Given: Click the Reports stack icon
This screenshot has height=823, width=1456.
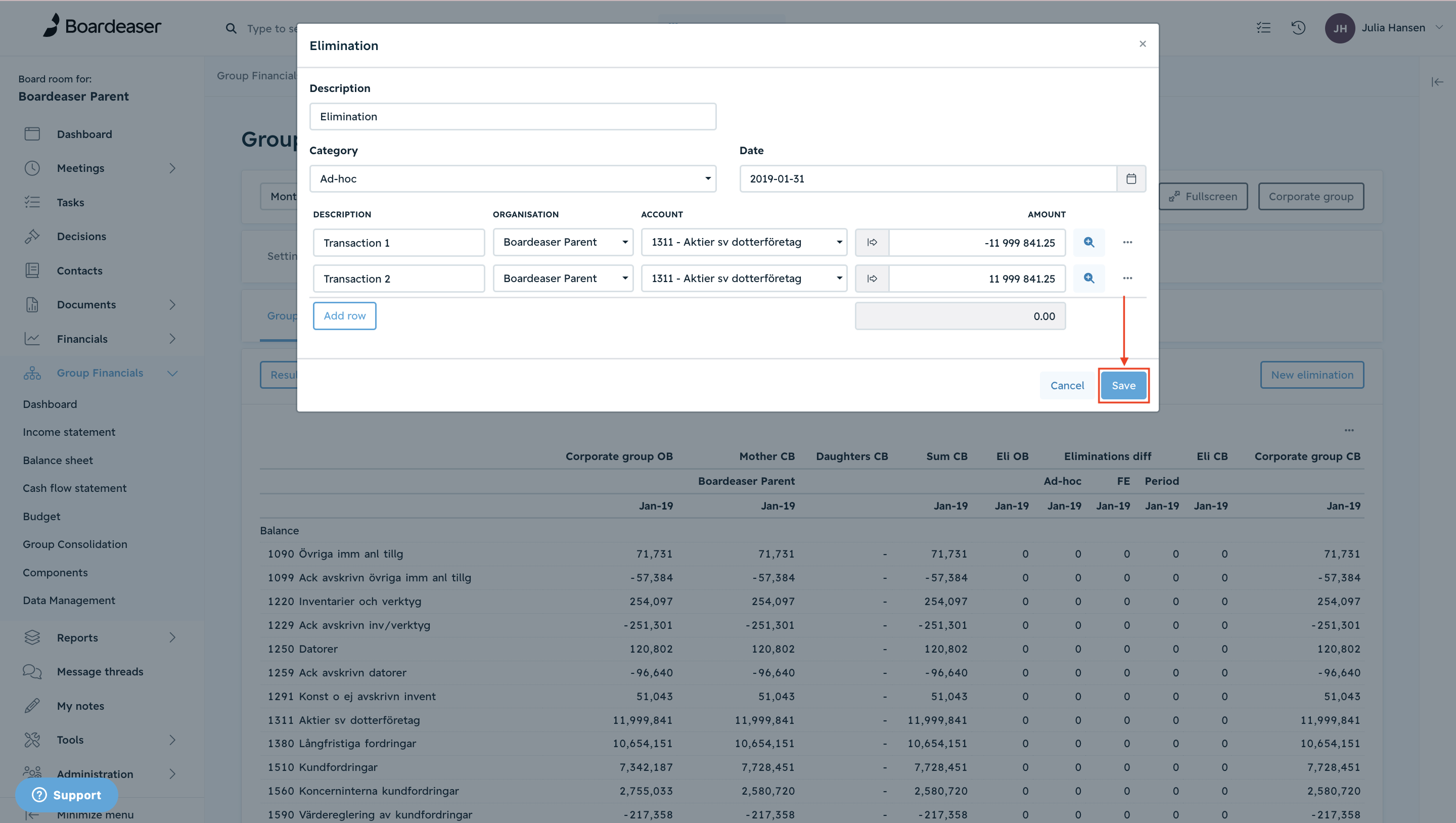Looking at the screenshot, I should 32,637.
